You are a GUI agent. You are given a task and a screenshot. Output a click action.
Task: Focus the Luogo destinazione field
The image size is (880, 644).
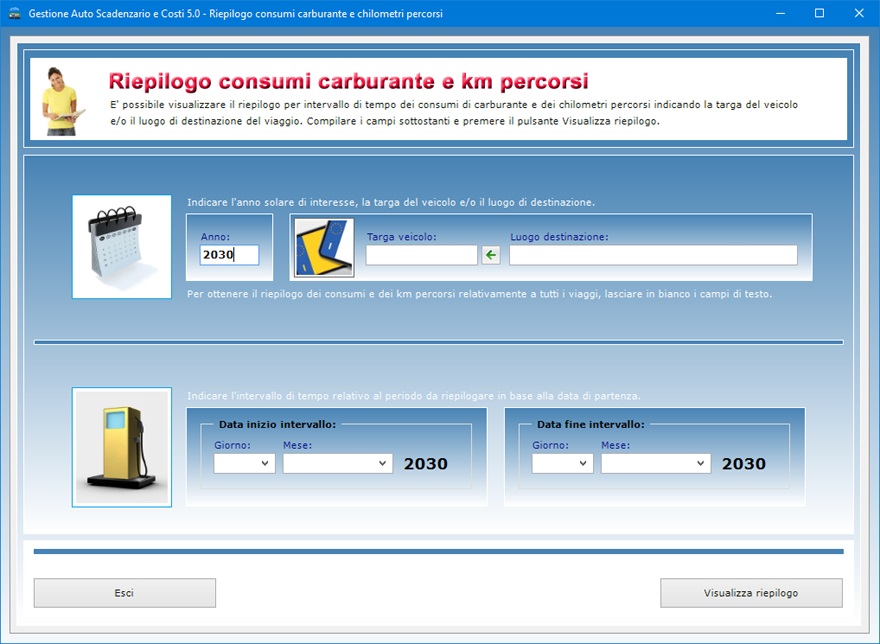tap(653, 255)
